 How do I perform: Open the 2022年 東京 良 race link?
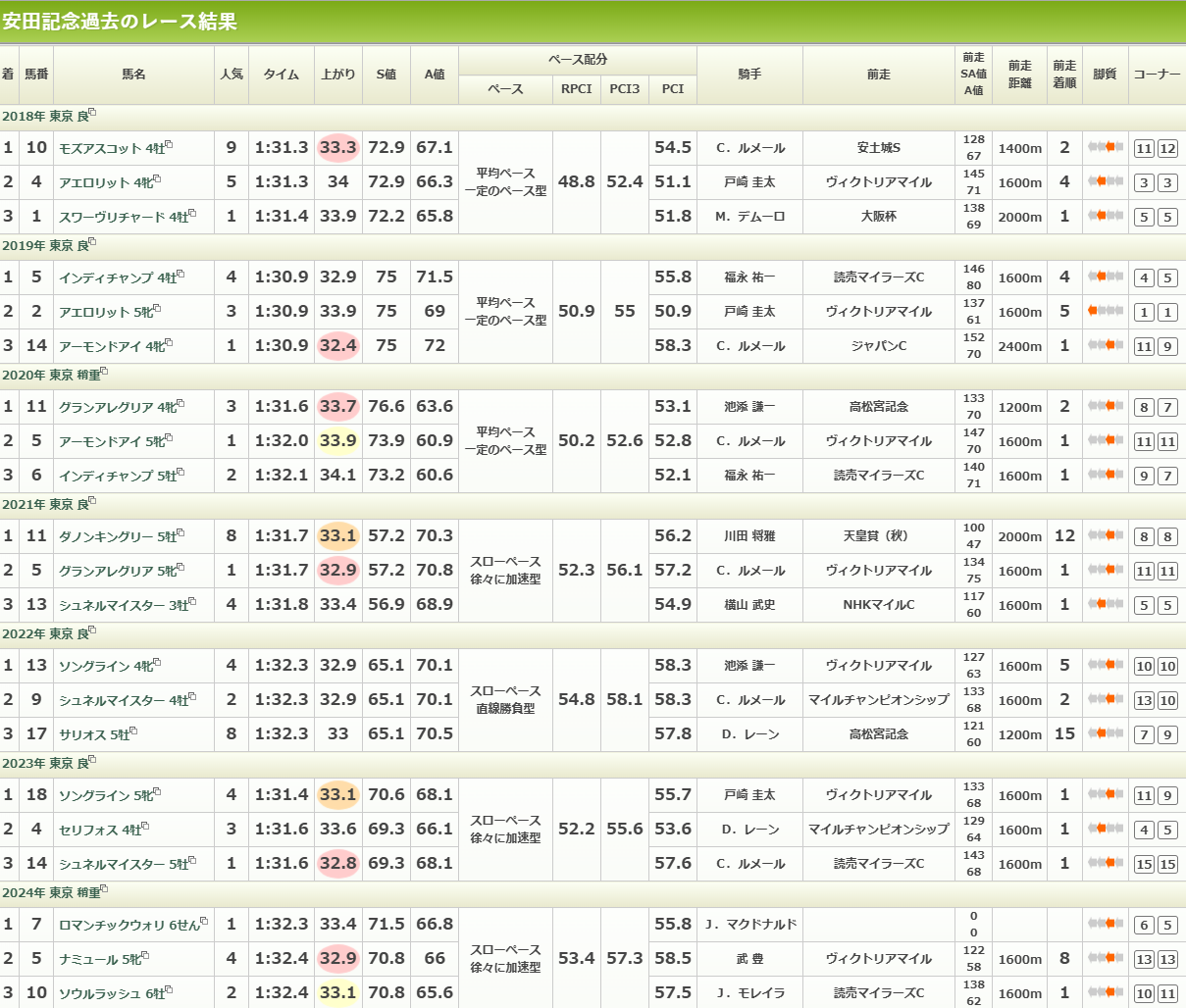tap(44, 634)
